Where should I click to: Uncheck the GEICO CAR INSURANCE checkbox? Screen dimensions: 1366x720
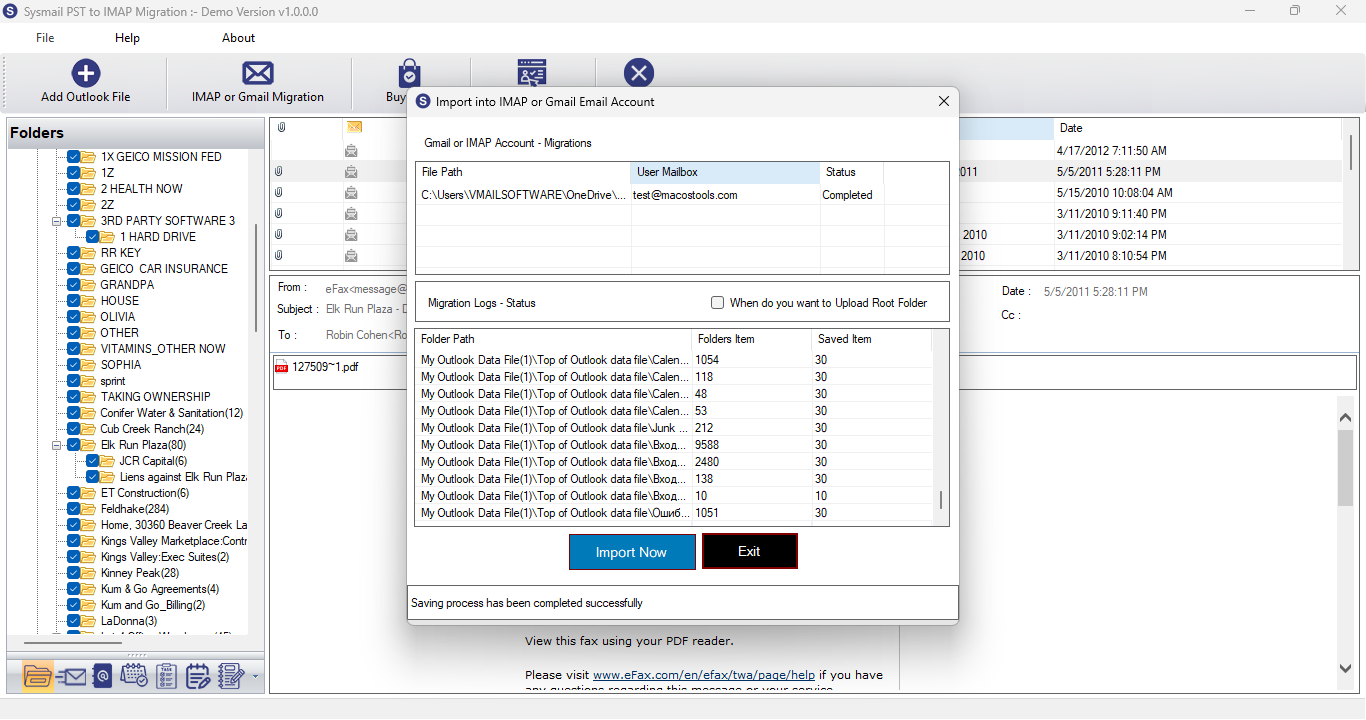coord(73,269)
